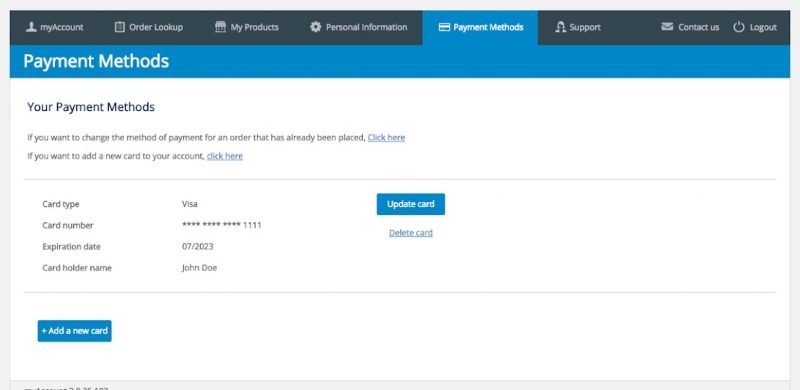800x390 pixels.
Task: Click the Logout link text
Action: [763, 27]
